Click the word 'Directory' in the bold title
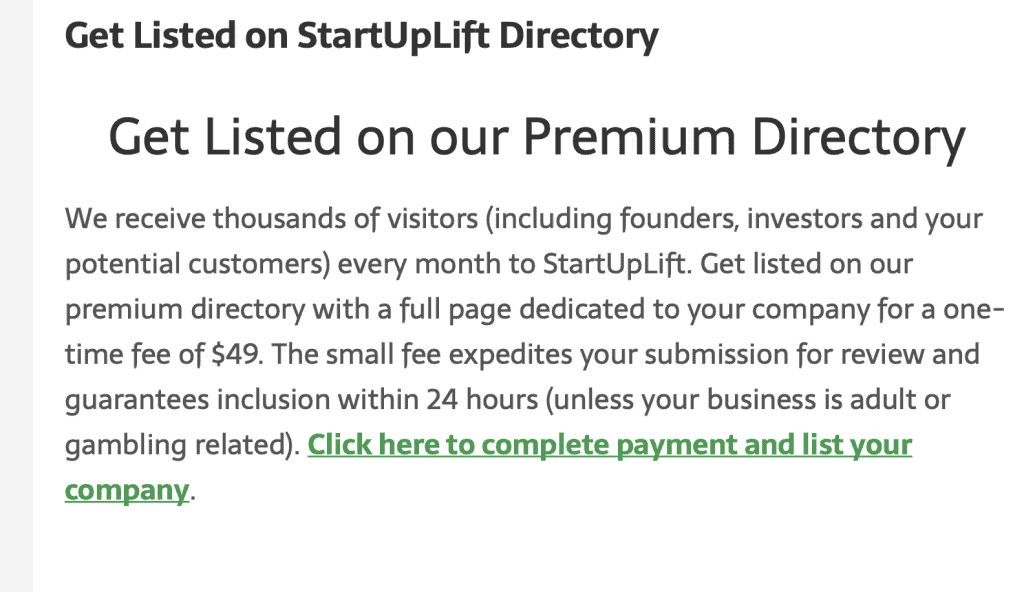The height and width of the screenshot is (592, 1024). (x=579, y=36)
